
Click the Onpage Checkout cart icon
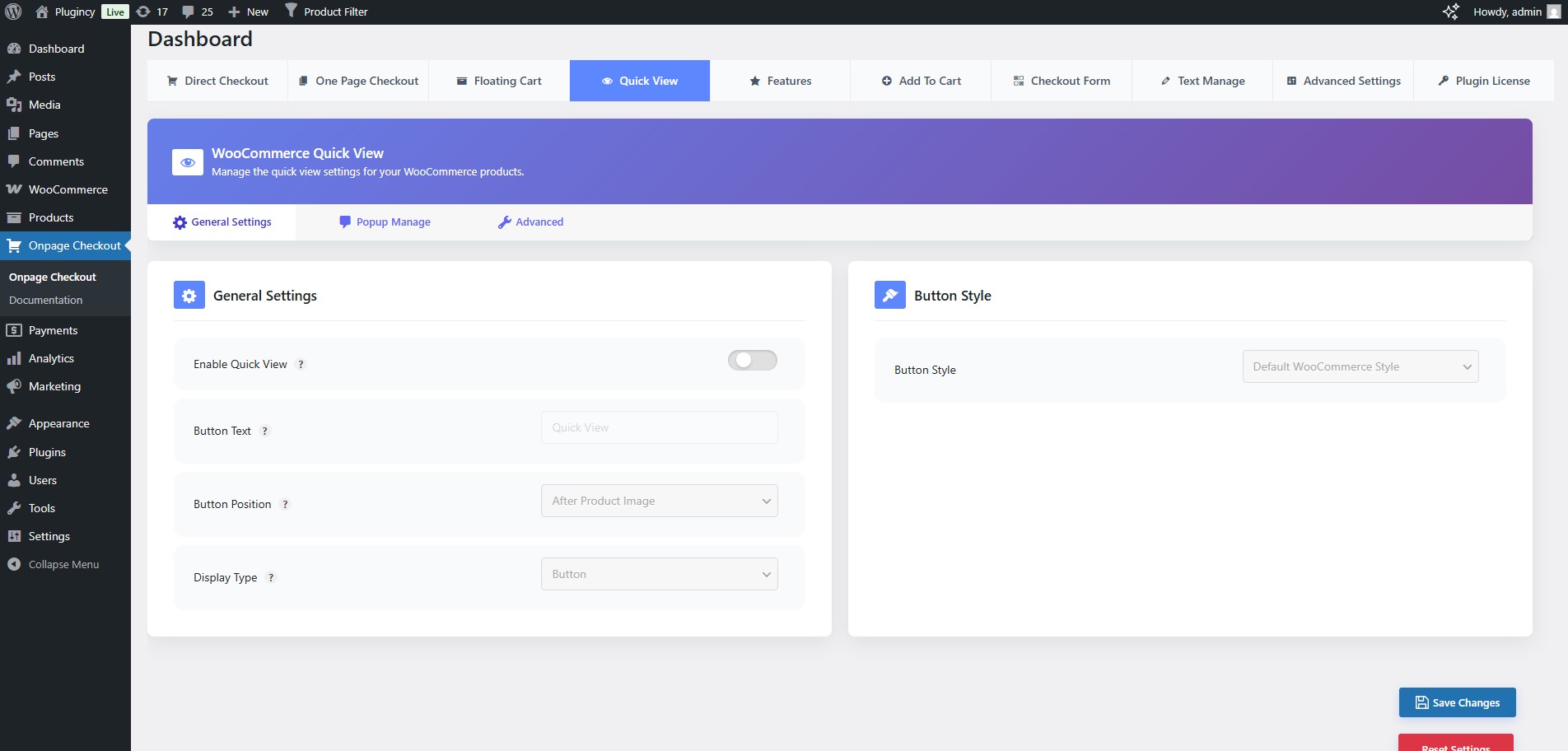pyautogui.click(x=16, y=245)
